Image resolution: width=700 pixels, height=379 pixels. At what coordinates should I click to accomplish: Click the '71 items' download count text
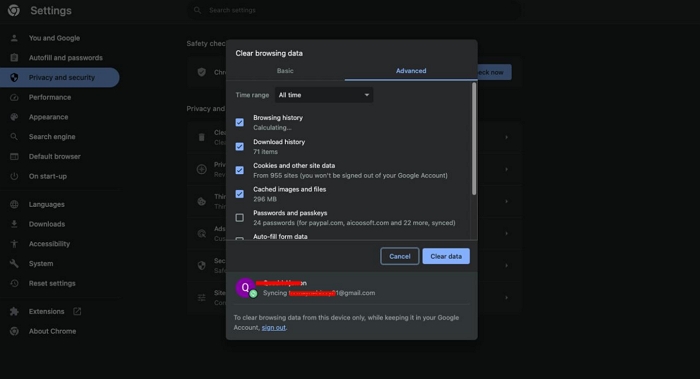click(266, 152)
